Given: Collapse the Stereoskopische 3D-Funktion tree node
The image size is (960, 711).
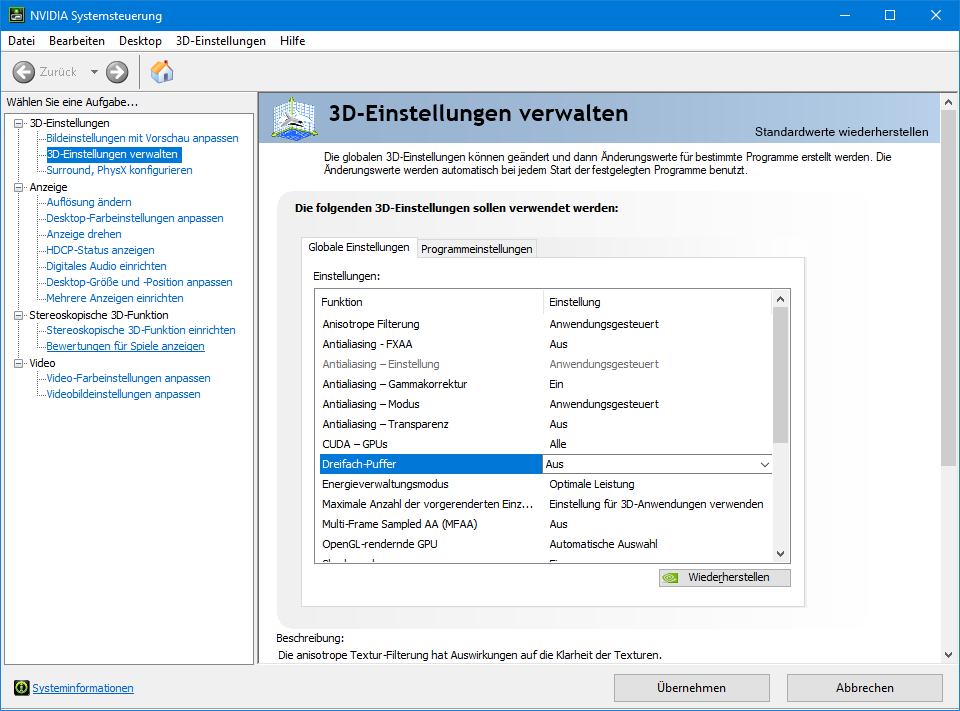Looking at the screenshot, I should click(18, 315).
